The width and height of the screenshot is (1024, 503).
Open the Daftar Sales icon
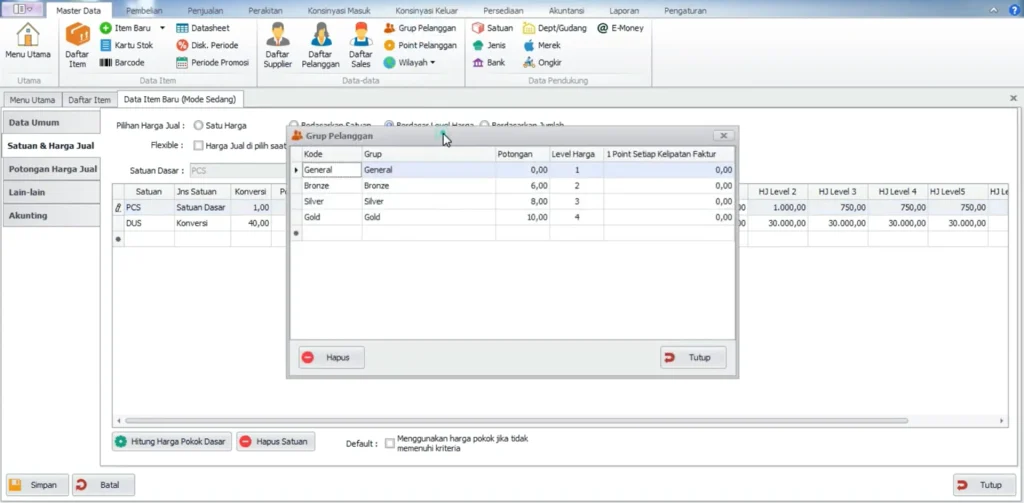tap(361, 44)
